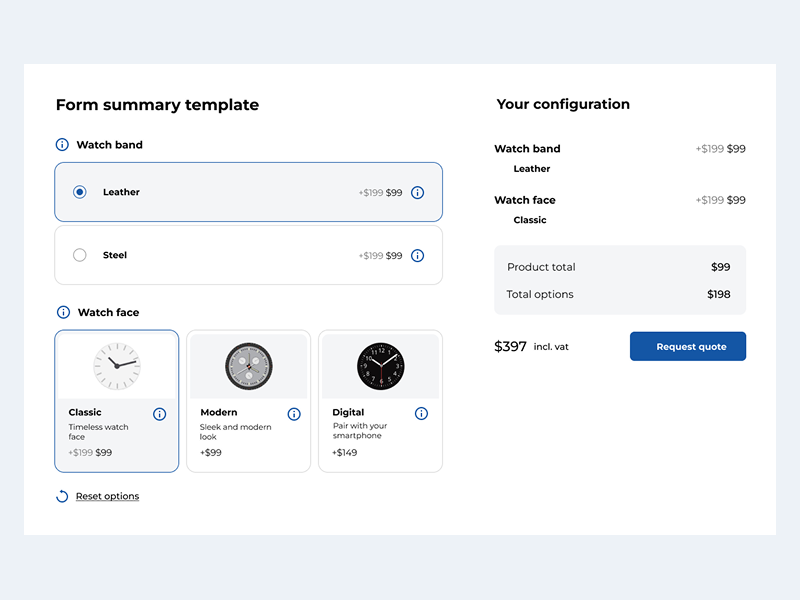Image resolution: width=800 pixels, height=600 pixels.
Task: Click the info icon on the Modern card
Action: coord(294,413)
